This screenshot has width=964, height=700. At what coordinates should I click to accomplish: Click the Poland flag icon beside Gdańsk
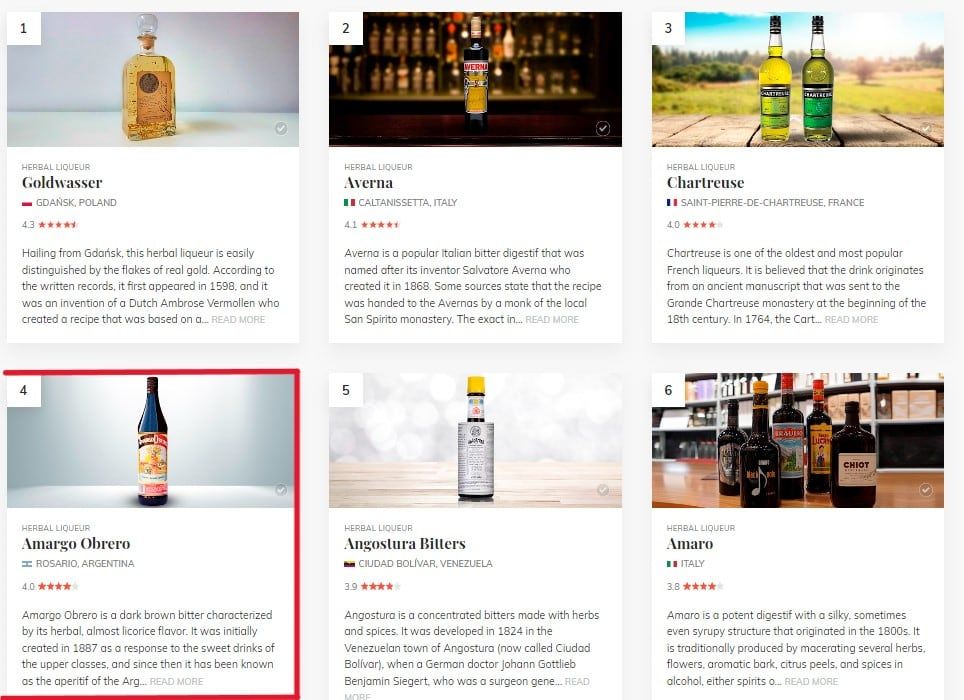click(27, 203)
